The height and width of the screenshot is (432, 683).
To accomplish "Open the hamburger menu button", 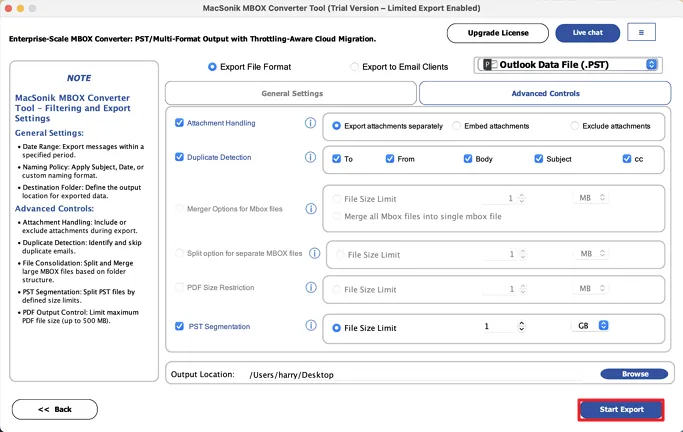I will [641, 32].
